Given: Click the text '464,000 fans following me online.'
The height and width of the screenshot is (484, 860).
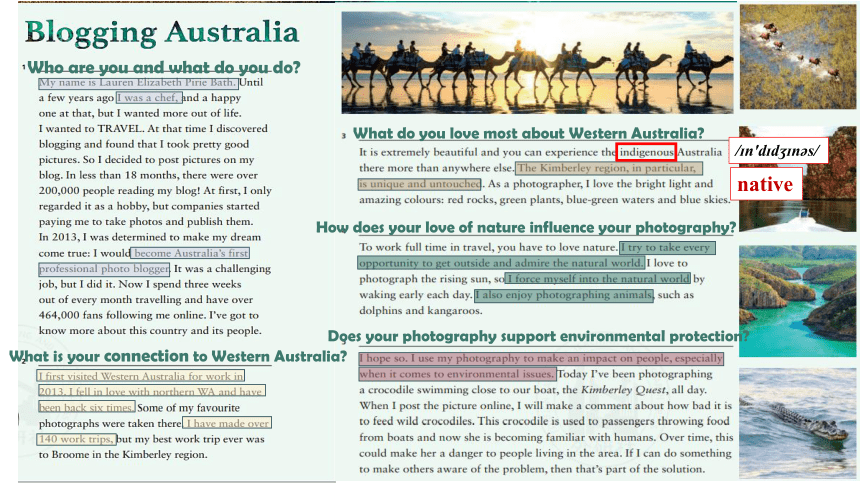Looking at the screenshot, I should [x=122, y=315].
